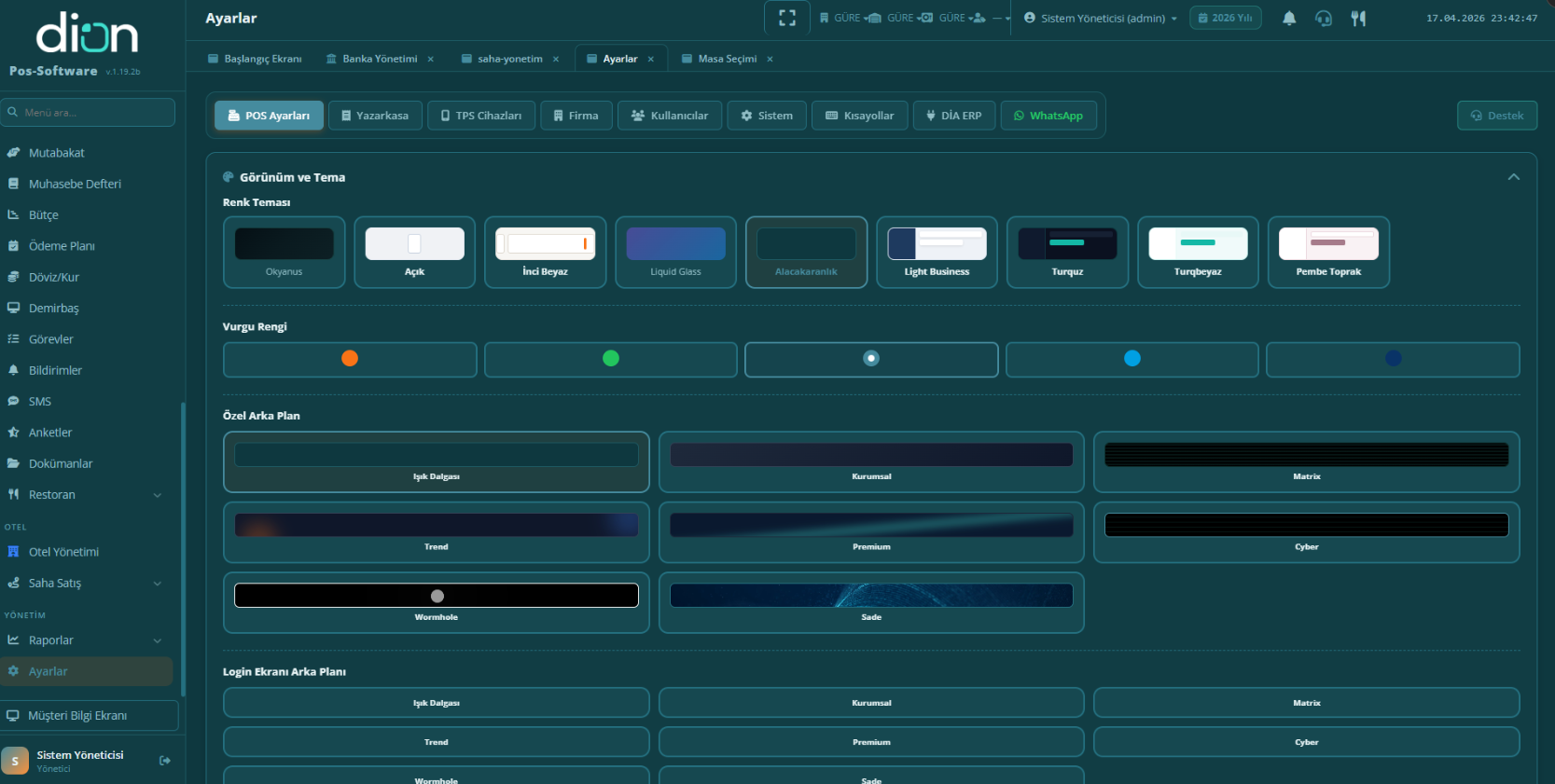
Task: Switch to the Banka Yönetimi tab
Action: pos(371,59)
